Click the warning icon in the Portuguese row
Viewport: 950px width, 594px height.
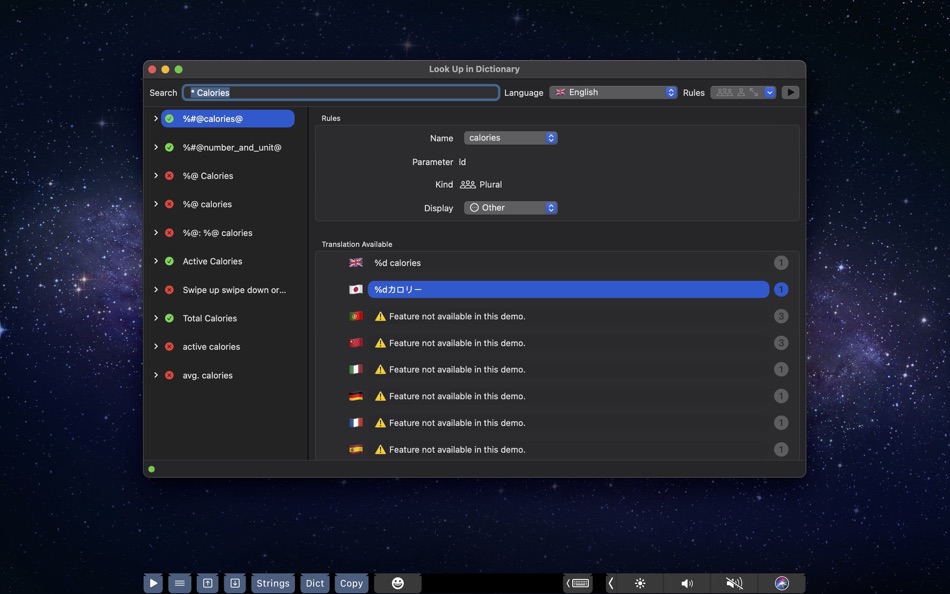point(380,316)
